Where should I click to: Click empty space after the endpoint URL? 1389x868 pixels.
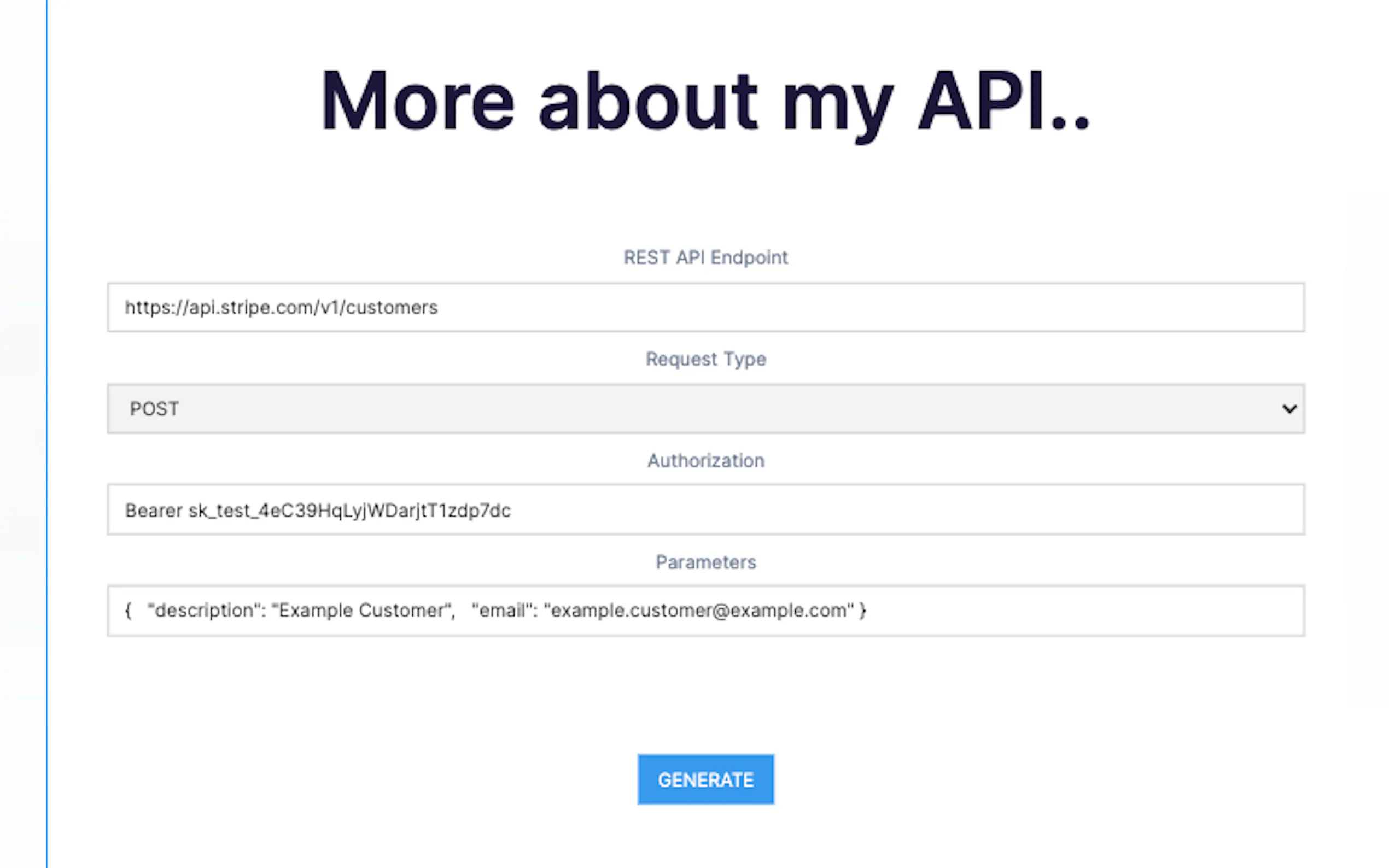point(861,307)
